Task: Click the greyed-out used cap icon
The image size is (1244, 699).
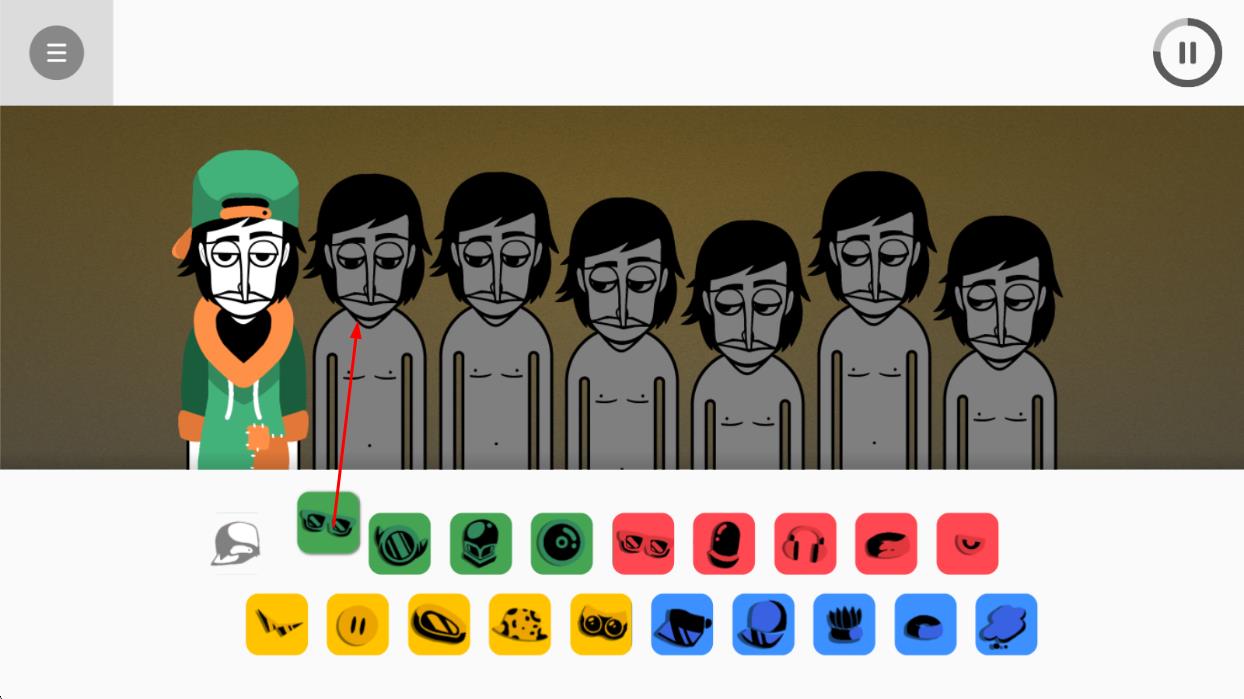Action: pyautogui.click(x=236, y=544)
